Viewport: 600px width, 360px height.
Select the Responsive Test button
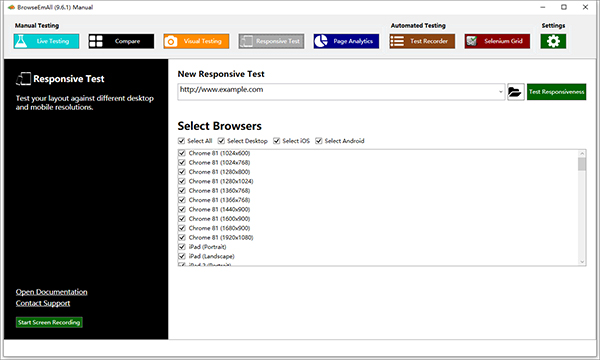[271, 41]
